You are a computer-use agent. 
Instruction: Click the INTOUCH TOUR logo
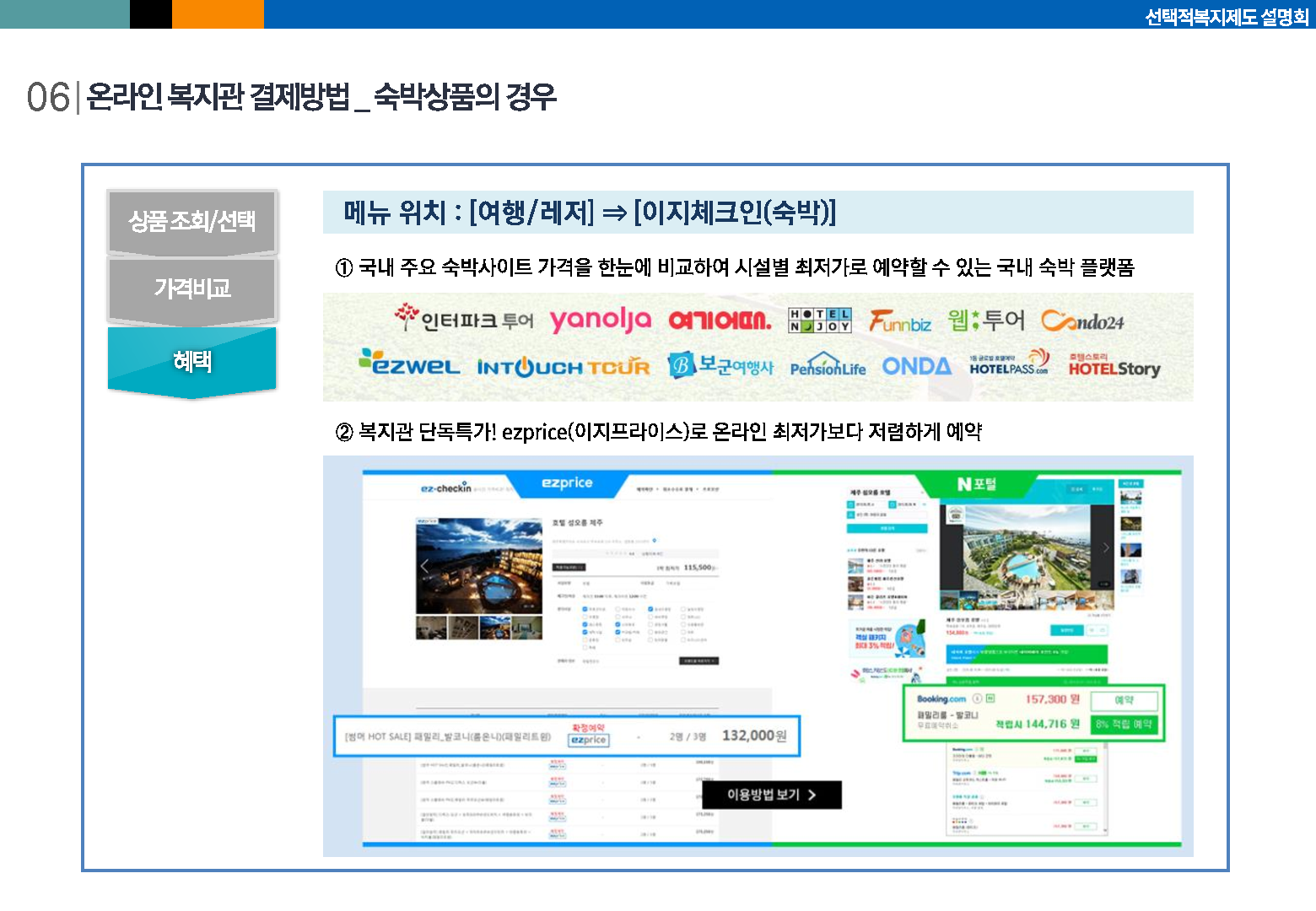[x=564, y=367]
